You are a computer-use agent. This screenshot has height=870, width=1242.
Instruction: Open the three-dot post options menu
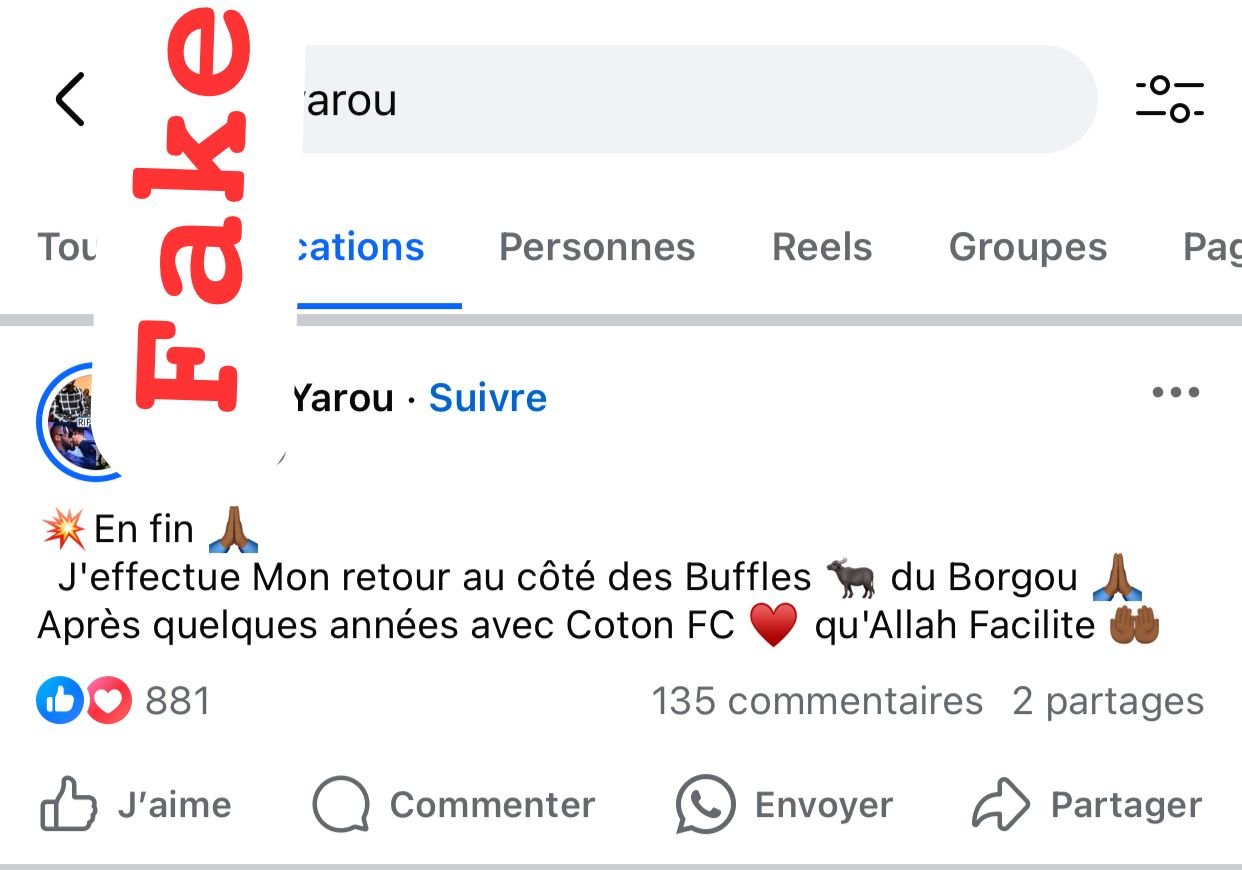point(1175,392)
